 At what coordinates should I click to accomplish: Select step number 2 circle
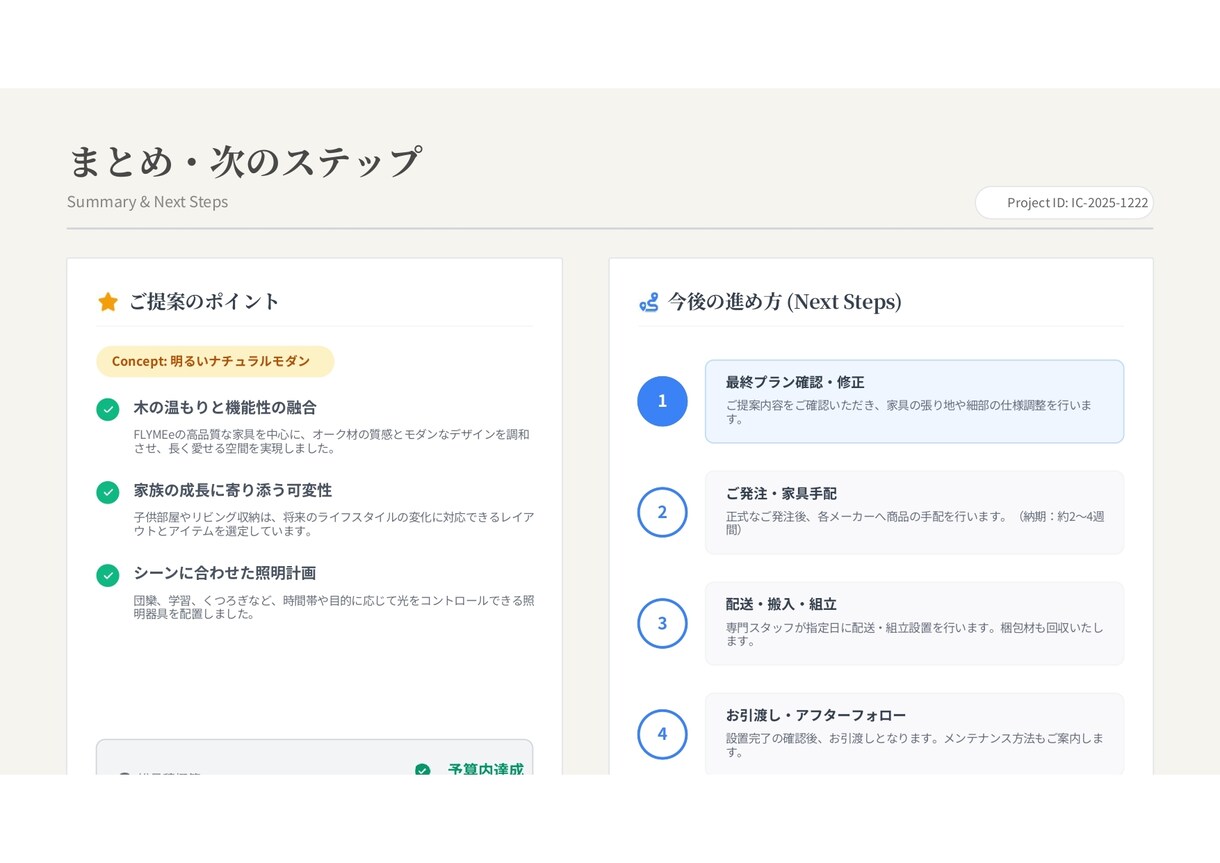click(662, 512)
